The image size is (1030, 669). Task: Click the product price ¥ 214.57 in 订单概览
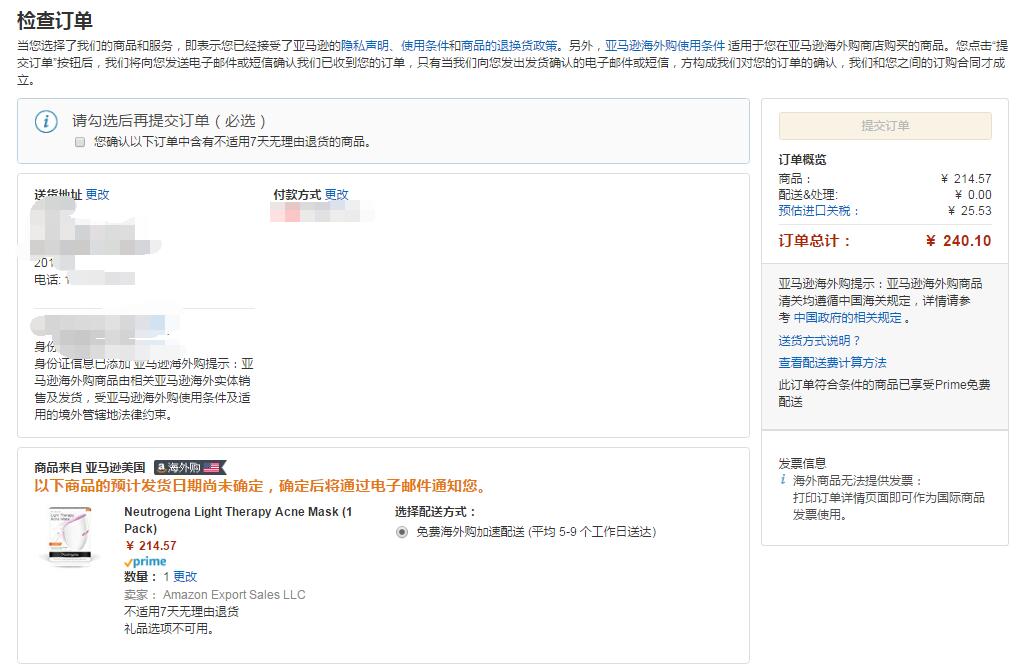coord(966,179)
